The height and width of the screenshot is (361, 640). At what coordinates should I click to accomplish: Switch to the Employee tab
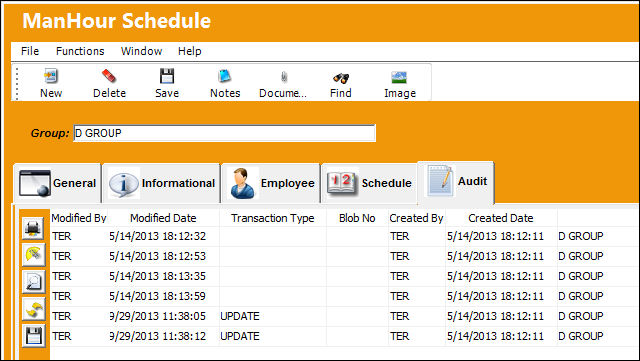pos(271,183)
